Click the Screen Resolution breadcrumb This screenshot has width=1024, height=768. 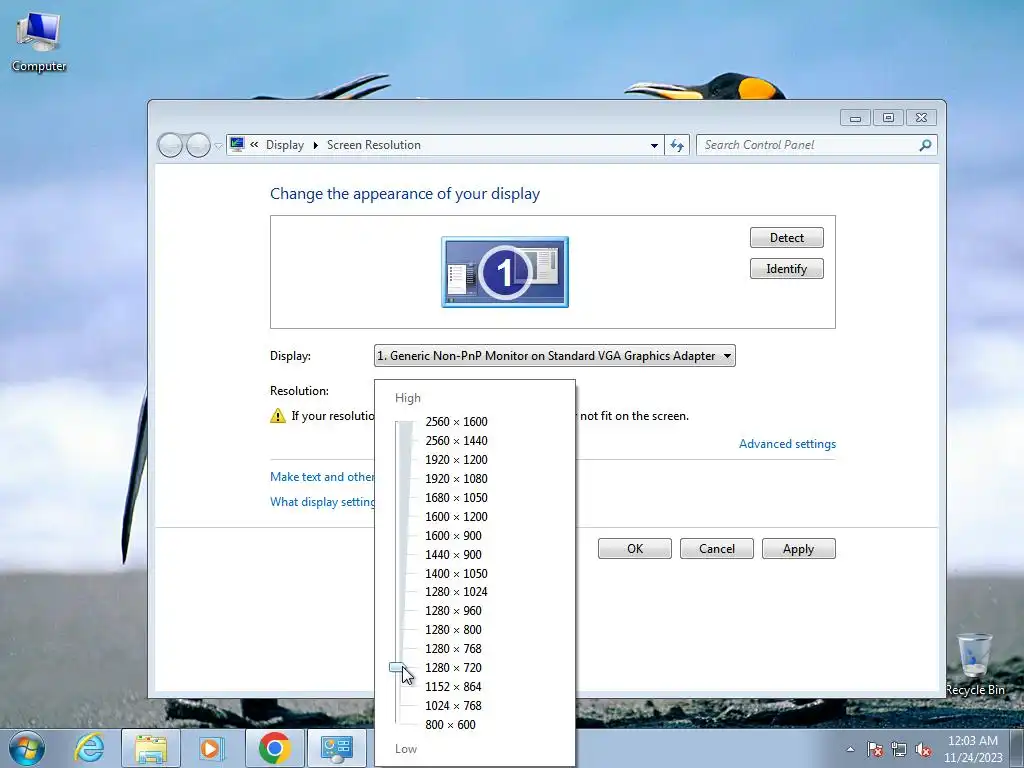click(x=374, y=145)
